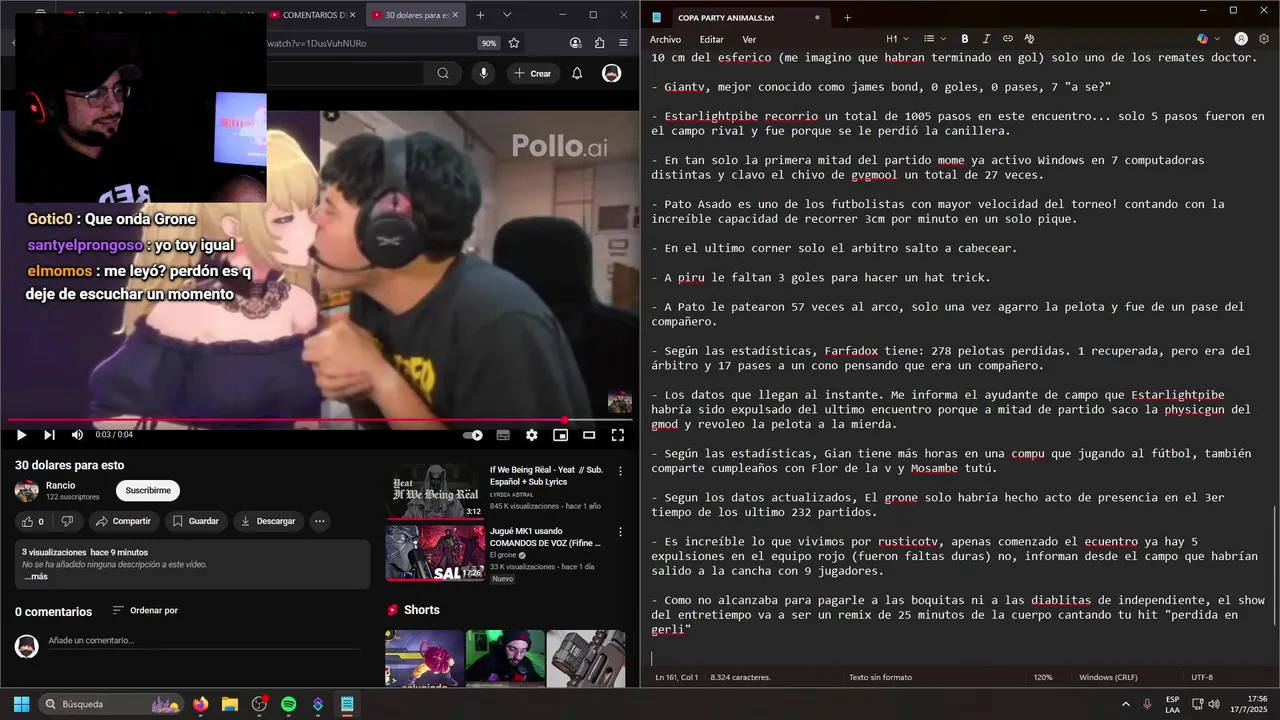The image size is (1280, 720).
Task: Toggle italic formatting in Notepad
Action: (x=986, y=39)
